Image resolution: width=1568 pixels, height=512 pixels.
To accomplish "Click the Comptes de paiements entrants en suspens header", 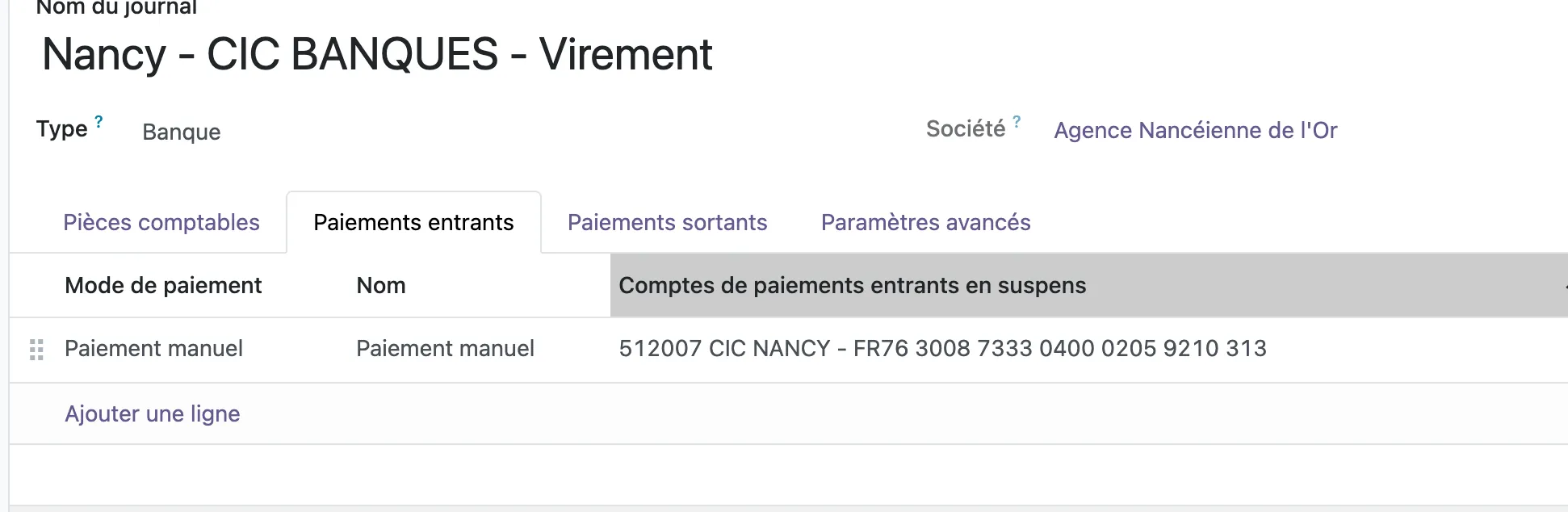I will [x=852, y=285].
